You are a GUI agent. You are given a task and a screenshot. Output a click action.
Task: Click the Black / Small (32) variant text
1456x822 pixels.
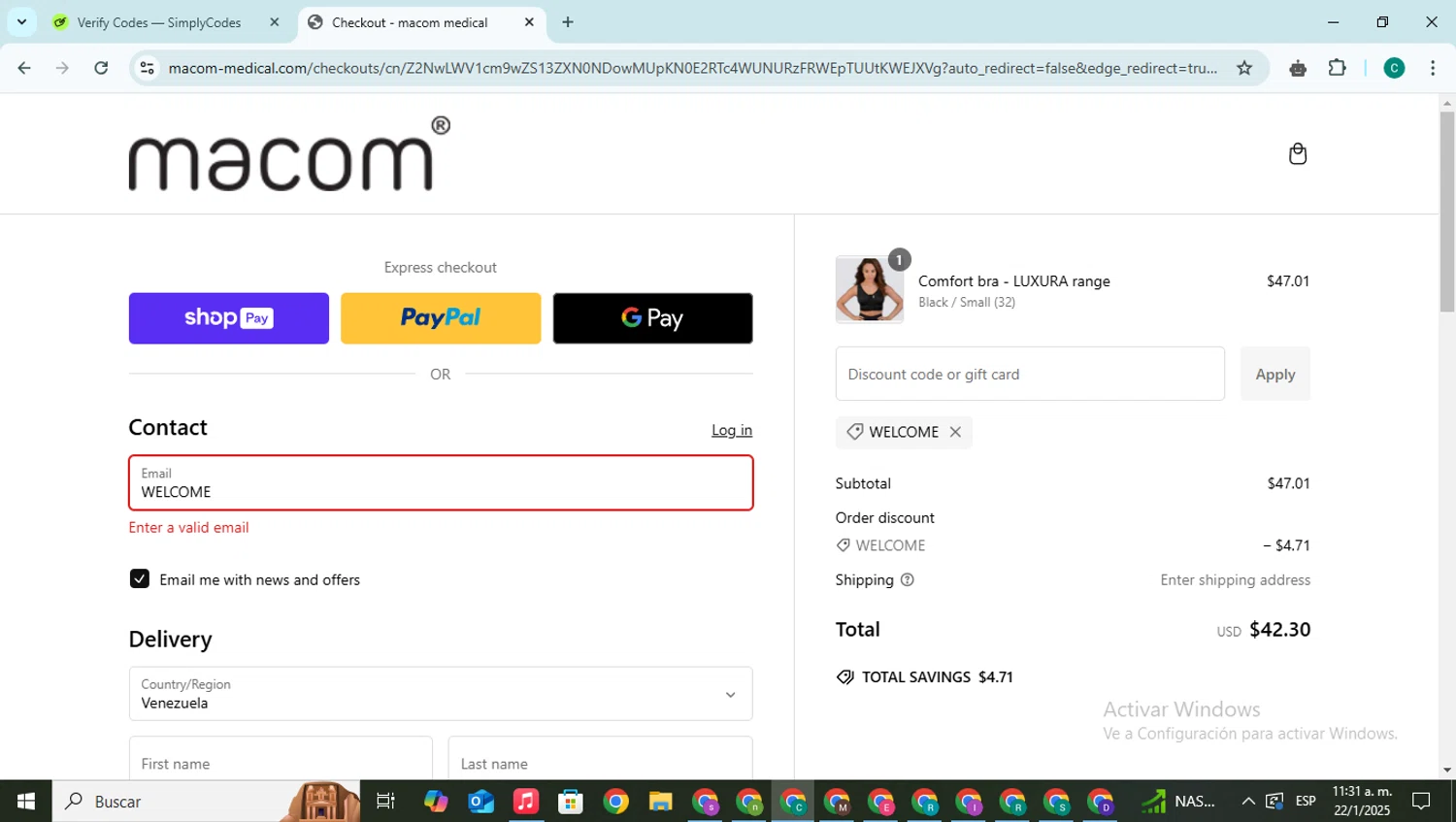pyautogui.click(x=967, y=303)
